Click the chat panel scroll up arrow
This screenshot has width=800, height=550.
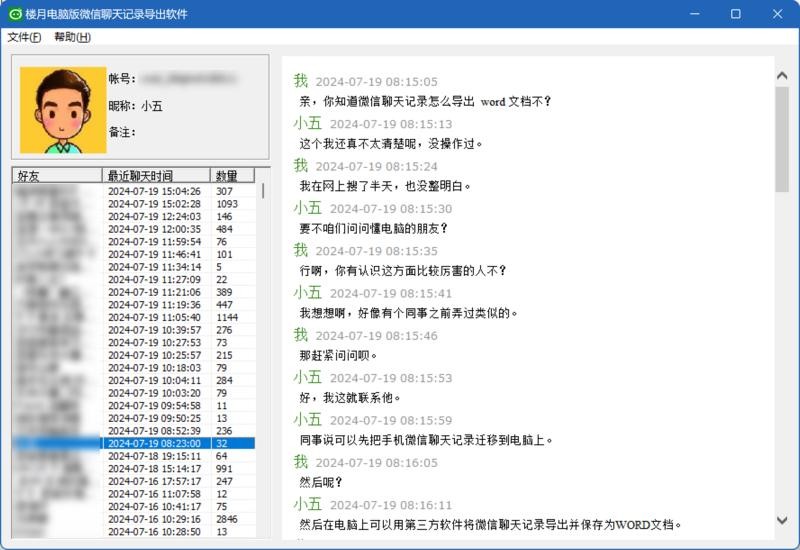point(782,66)
